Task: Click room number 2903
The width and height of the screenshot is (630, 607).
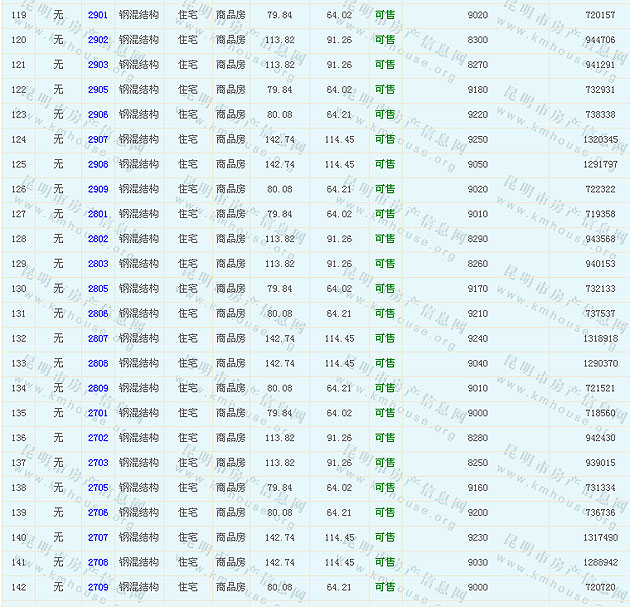Action: click(x=97, y=65)
